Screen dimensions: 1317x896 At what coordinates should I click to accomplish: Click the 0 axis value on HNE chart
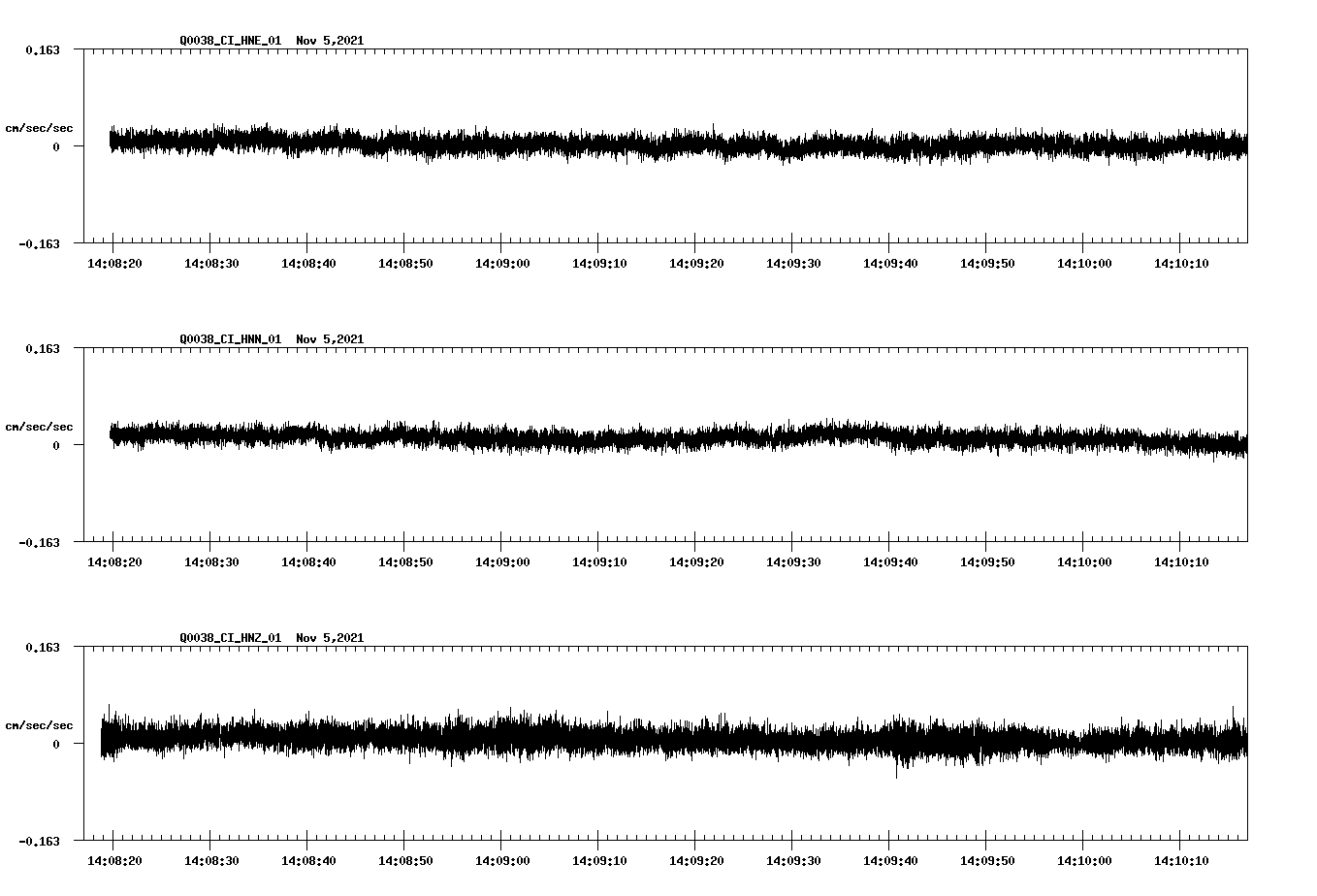point(56,146)
